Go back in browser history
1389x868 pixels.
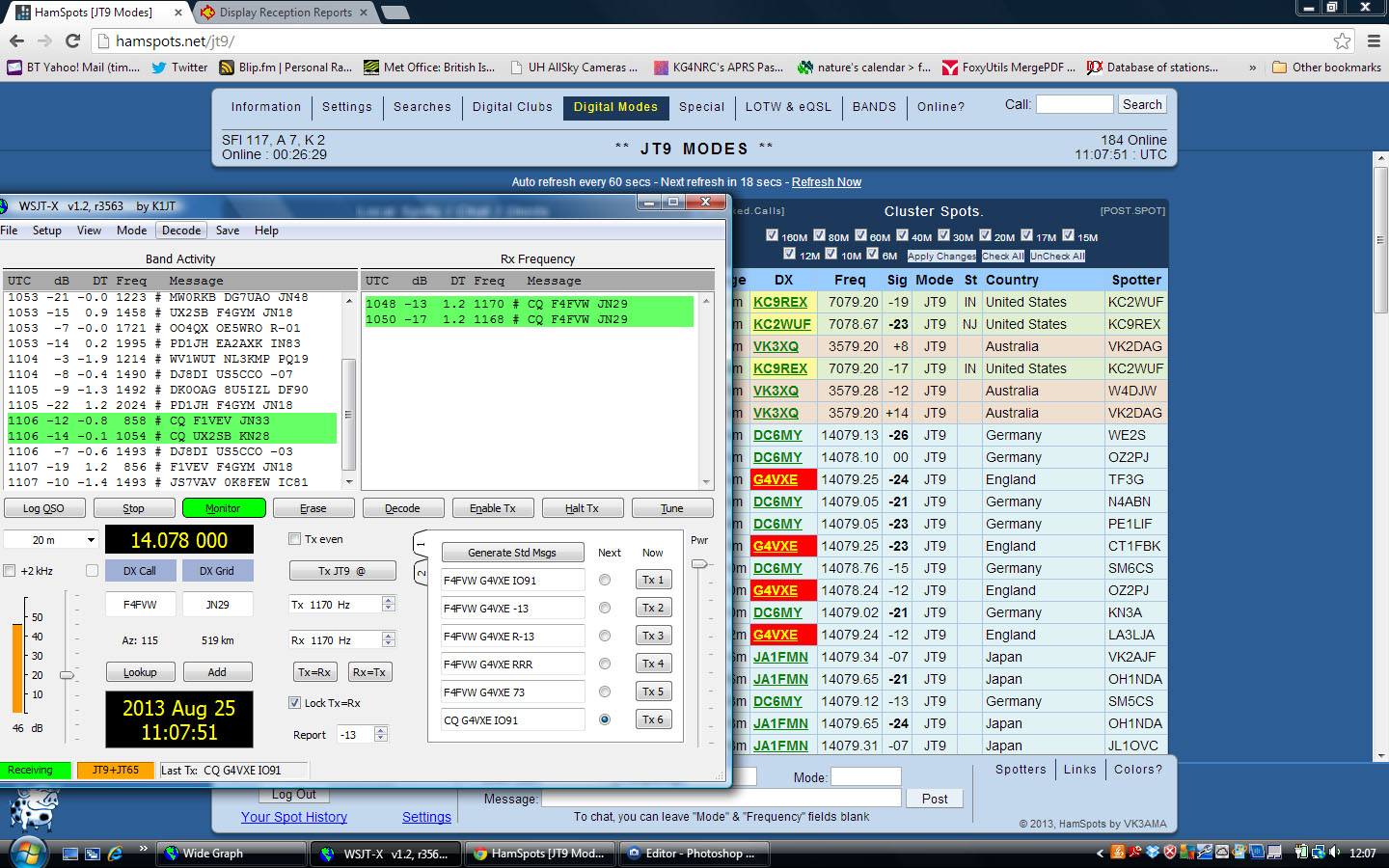coord(16,41)
